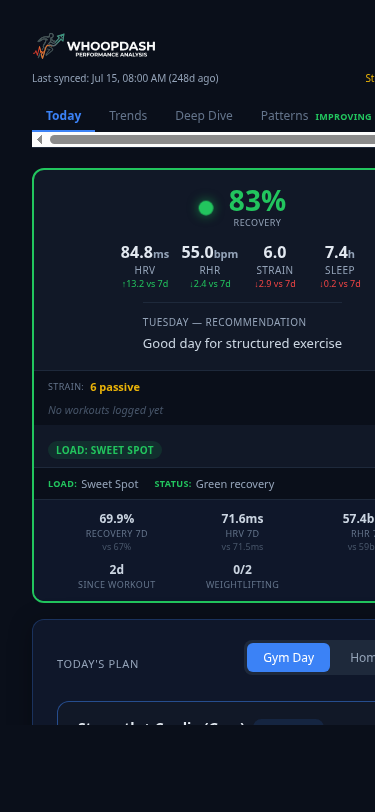Click the LOAD: SWEET SPOT badge
This screenshot has width=375, height=812.
point(105,450)
